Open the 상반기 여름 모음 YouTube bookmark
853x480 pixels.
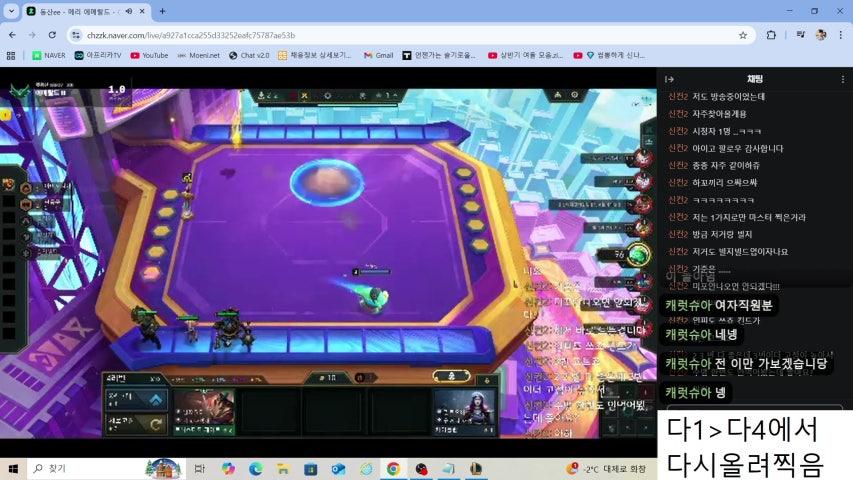click(526, 56)
